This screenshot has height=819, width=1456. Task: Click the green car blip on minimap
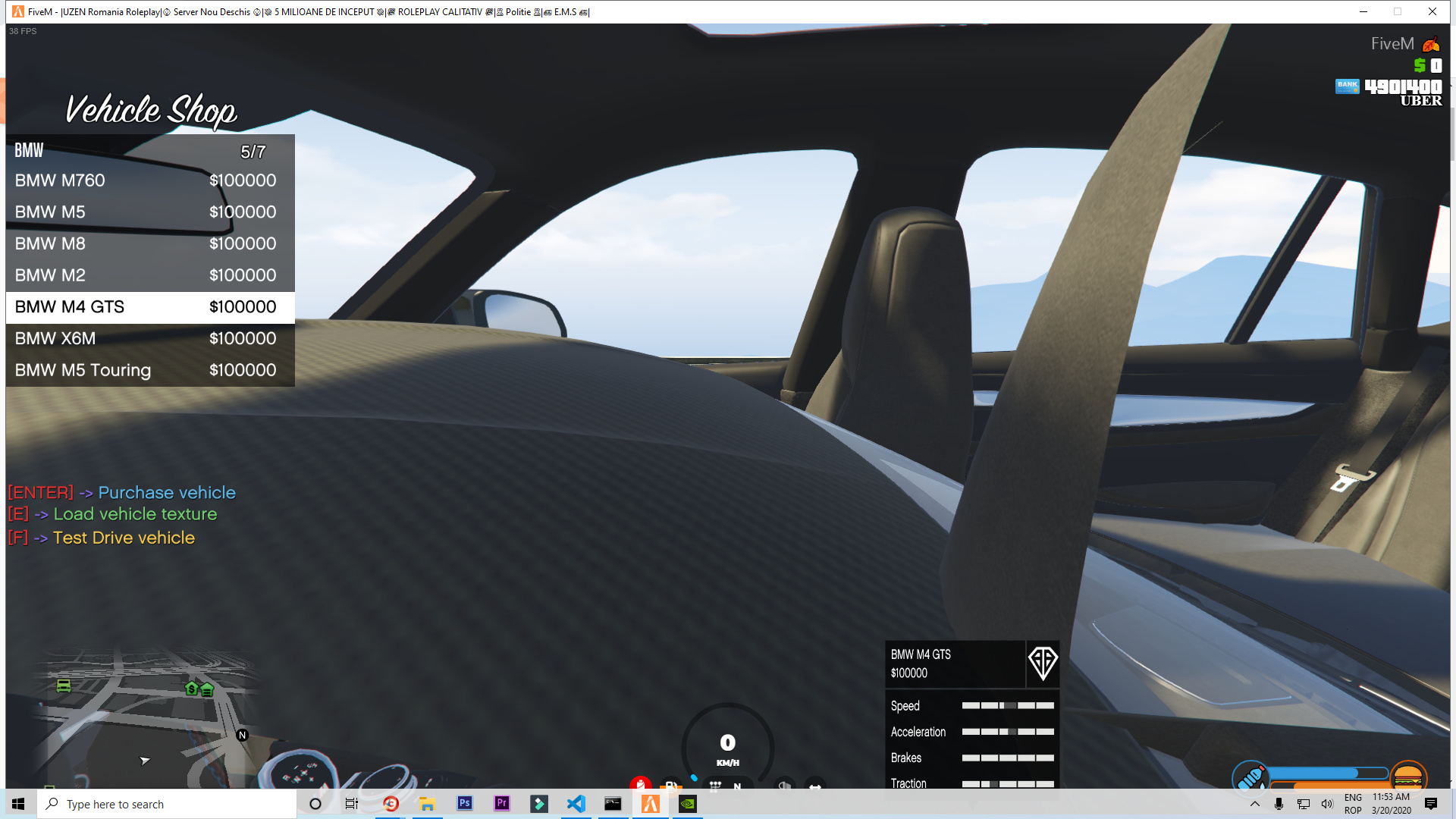(x=64, y=686)
